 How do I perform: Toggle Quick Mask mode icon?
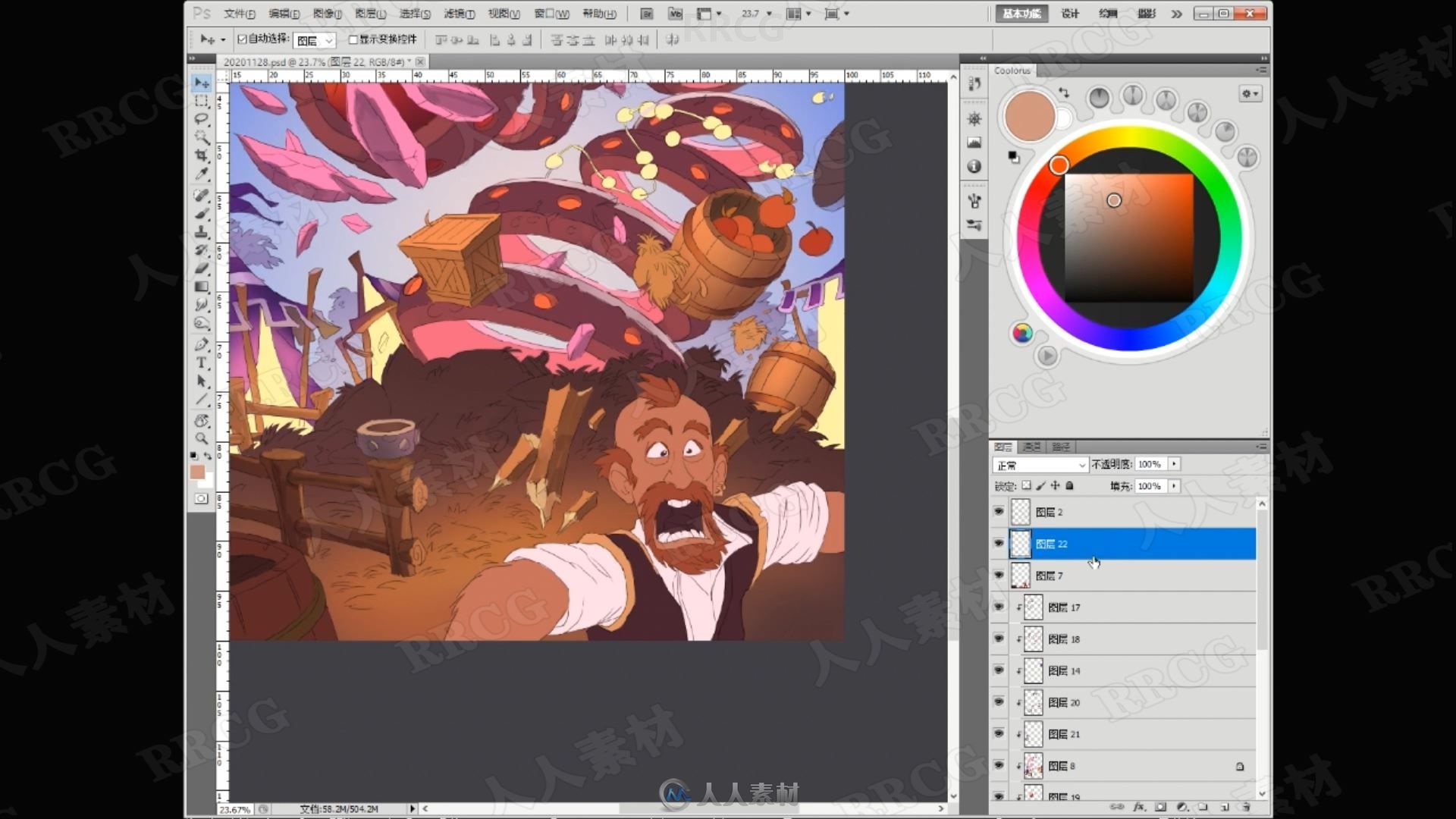(x=201, y=499)
